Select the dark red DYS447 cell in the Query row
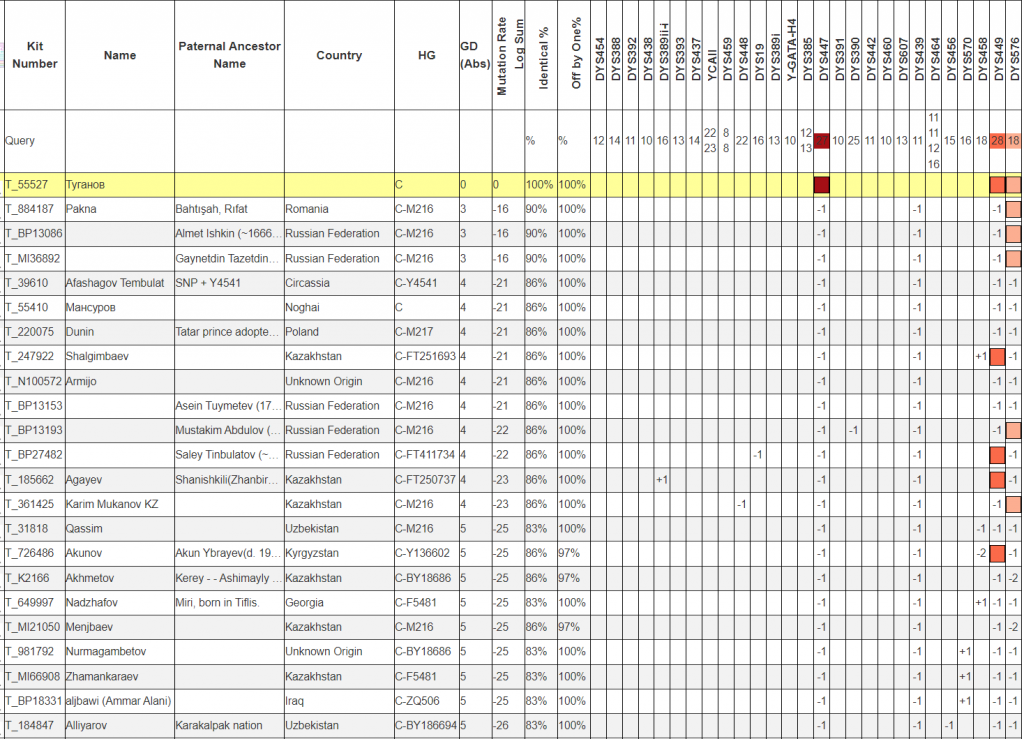Screen dimensions: 1024x739 (822, 141)
